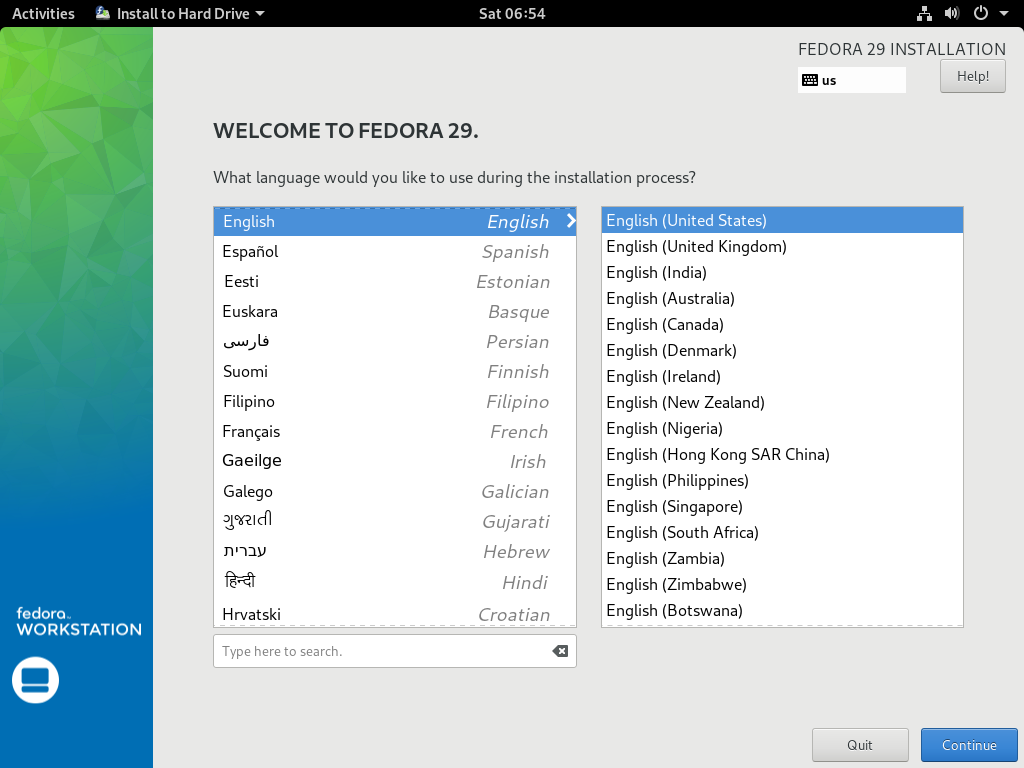Select Eesti (Estonian) language
This screenshot has width=1024, height=768.
[394, 281]
